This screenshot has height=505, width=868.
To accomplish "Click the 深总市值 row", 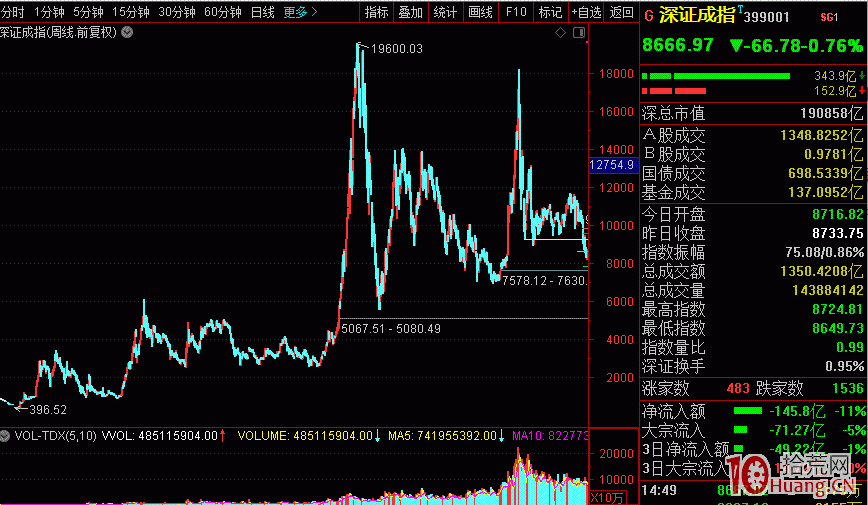I will [753, 114].
